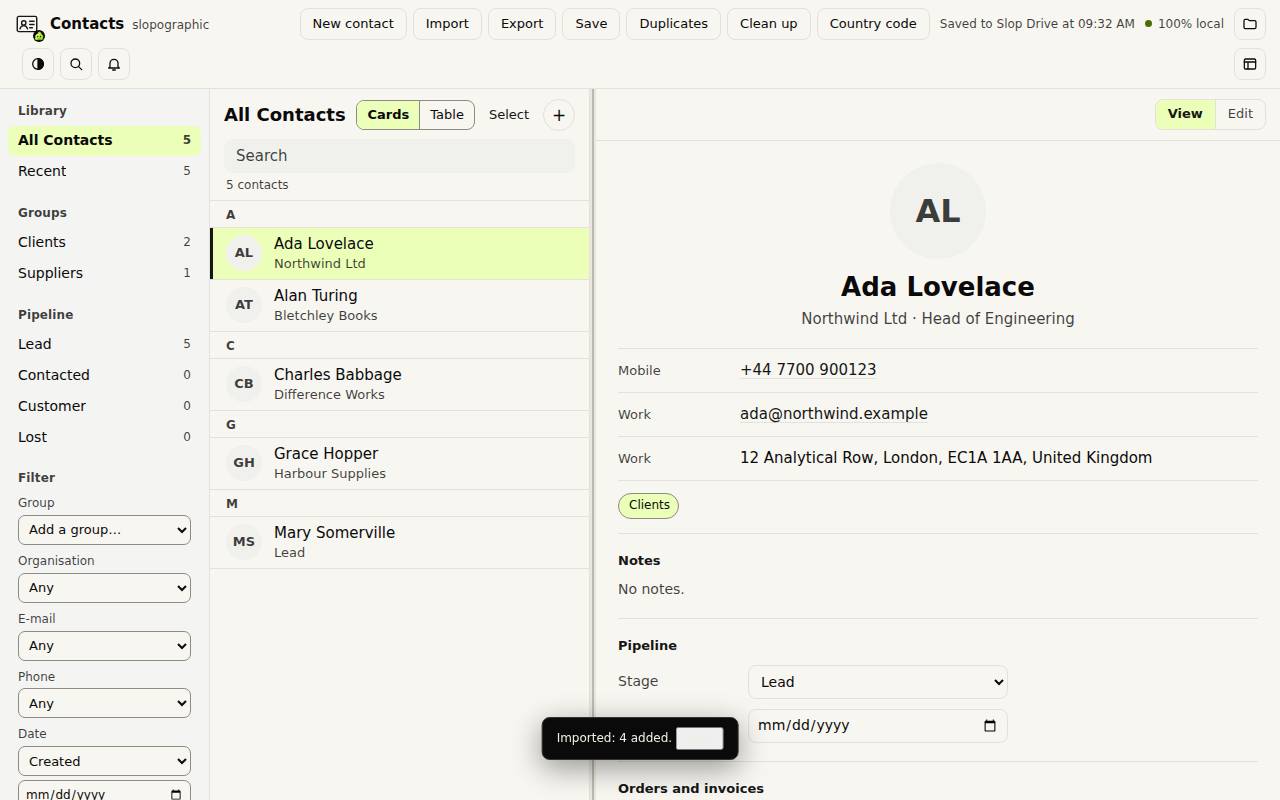Focus the contacts Search field

399,156
